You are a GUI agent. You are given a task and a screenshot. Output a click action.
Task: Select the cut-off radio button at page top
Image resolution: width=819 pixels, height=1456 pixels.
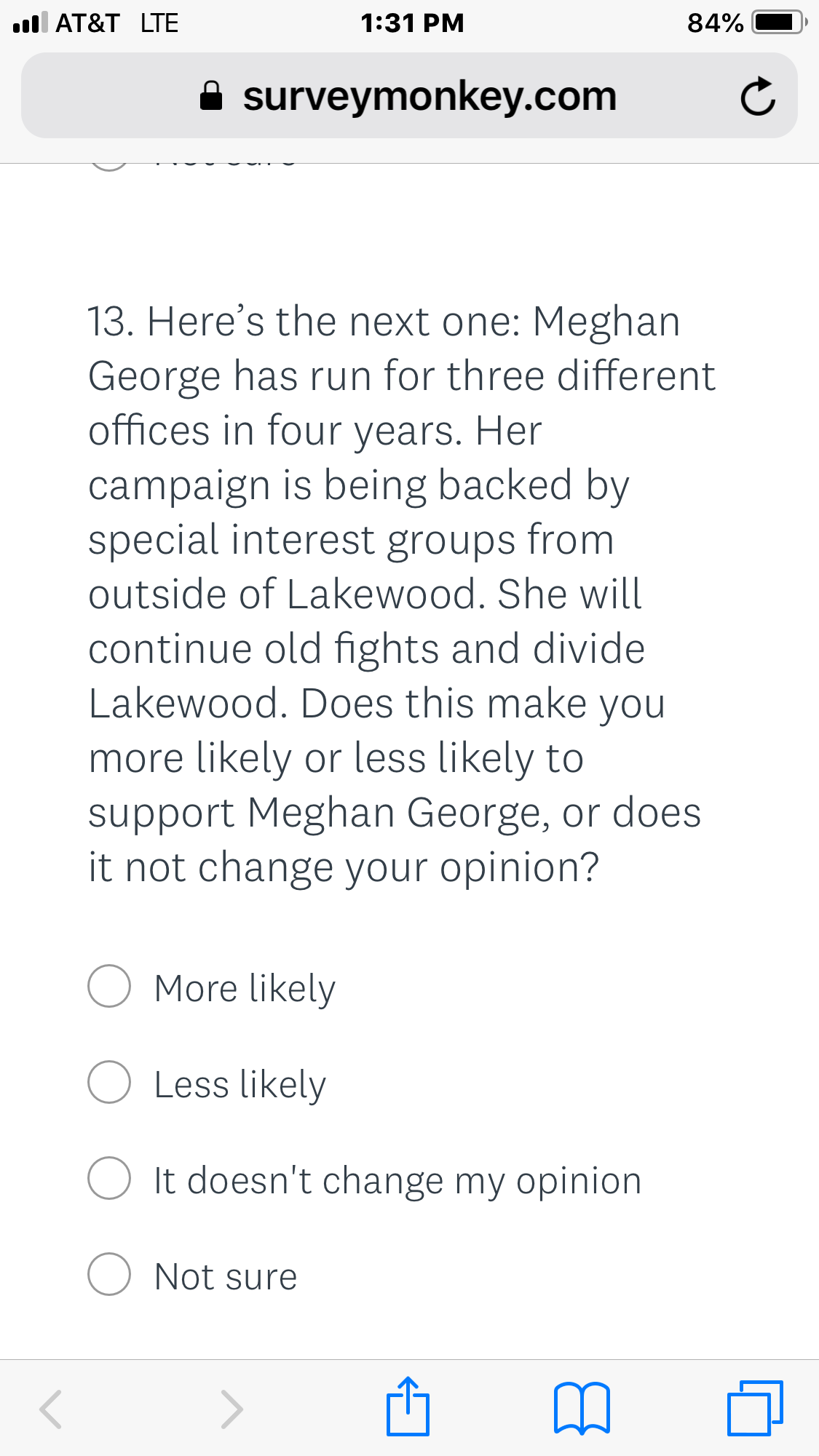[109, 166]
